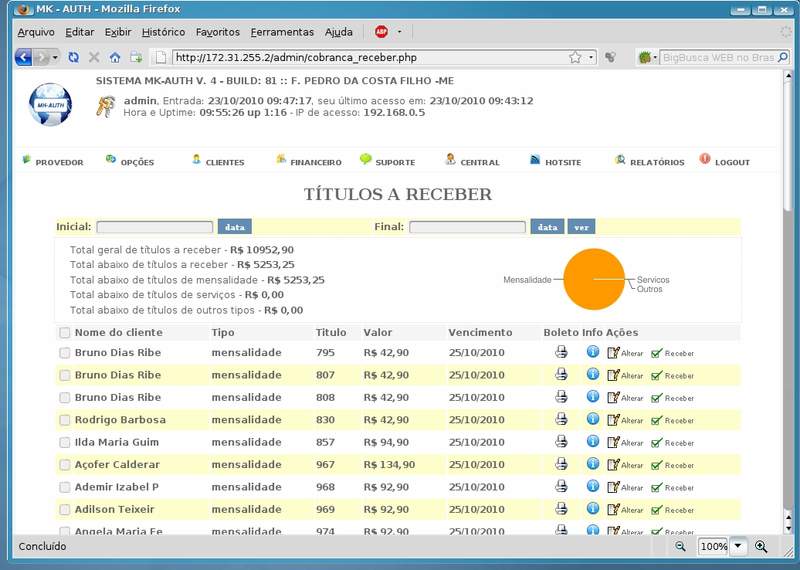The height and width of the screenshot is (570, 800).
Task: Open the FINANCEIRO section
Action: tap(309, 161)
